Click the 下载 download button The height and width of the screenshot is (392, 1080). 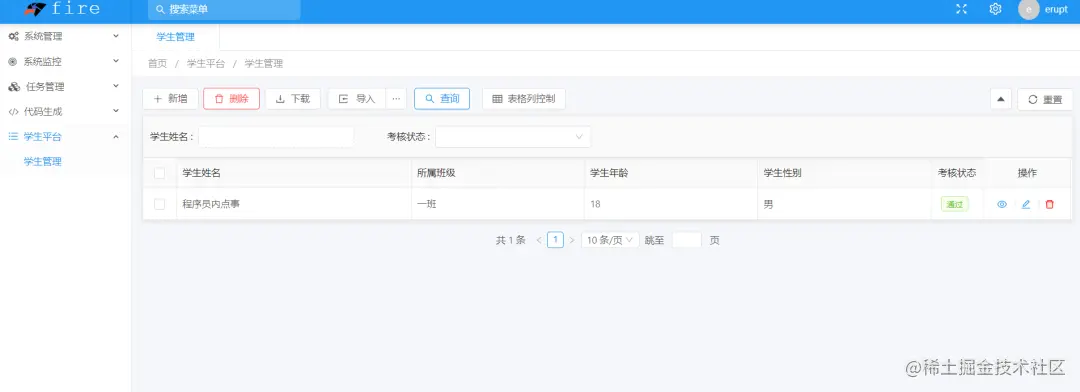tap(293, 99)
